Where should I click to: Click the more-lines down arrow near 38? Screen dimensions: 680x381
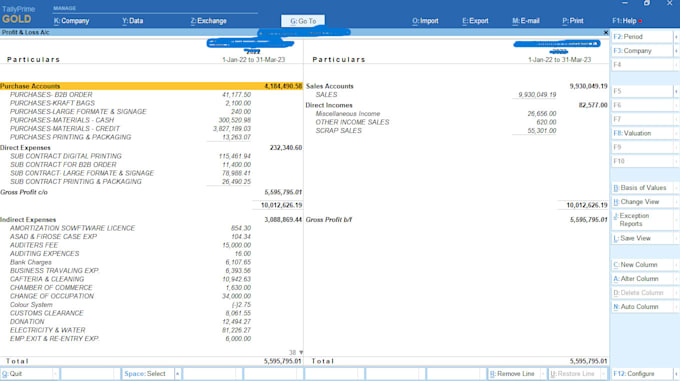coord(301,352)
